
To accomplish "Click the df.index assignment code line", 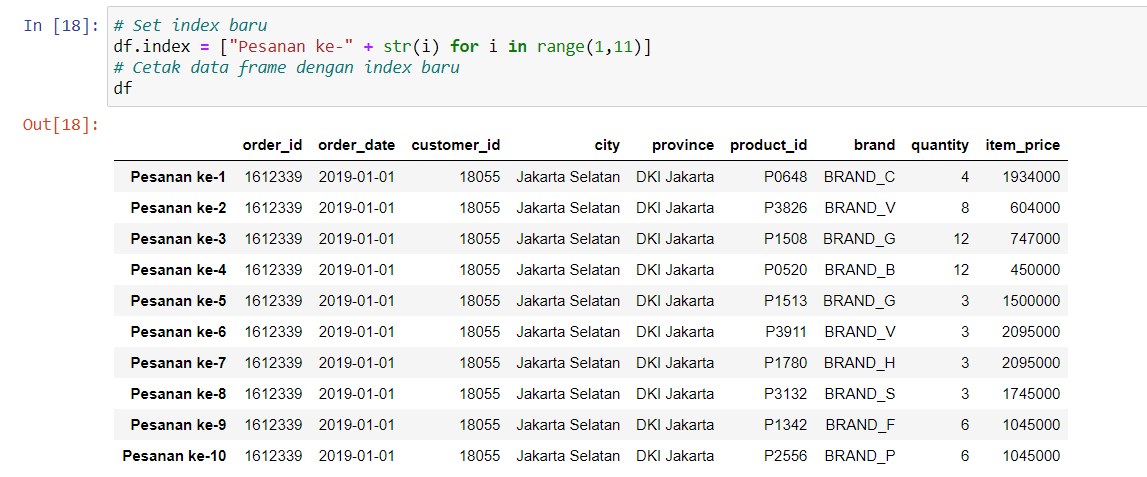I will [383, 47].
